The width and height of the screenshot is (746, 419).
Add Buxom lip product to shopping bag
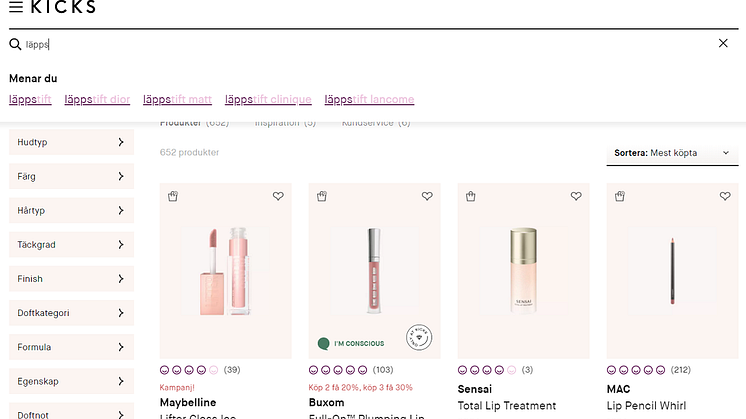click(x=322, y=196)
